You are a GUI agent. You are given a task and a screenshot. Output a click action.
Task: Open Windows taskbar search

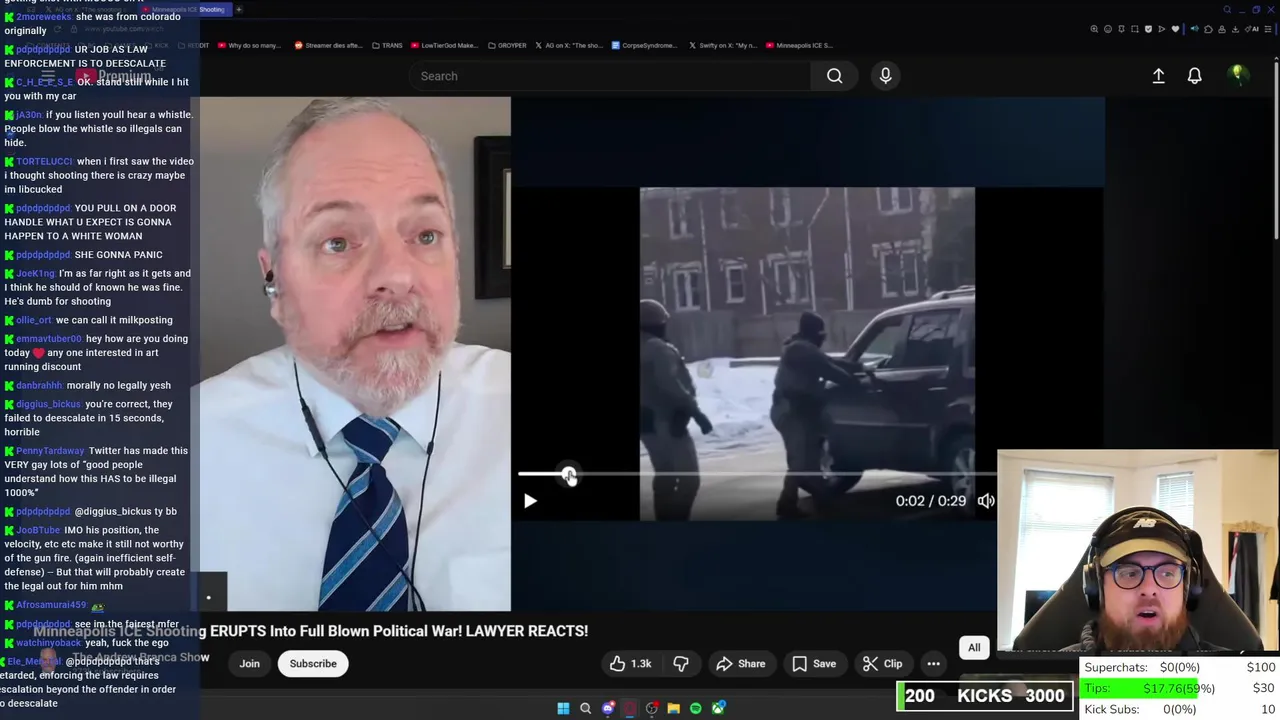[586, 708]
